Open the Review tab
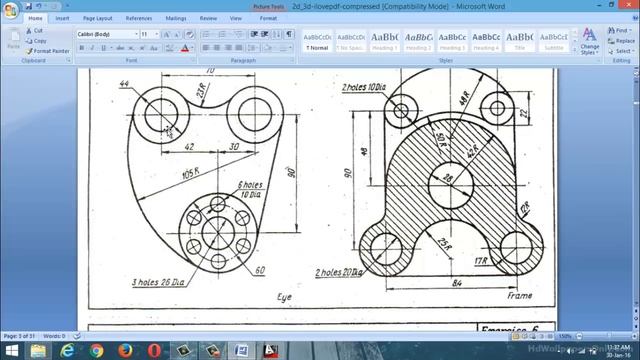 click(208, 18)
